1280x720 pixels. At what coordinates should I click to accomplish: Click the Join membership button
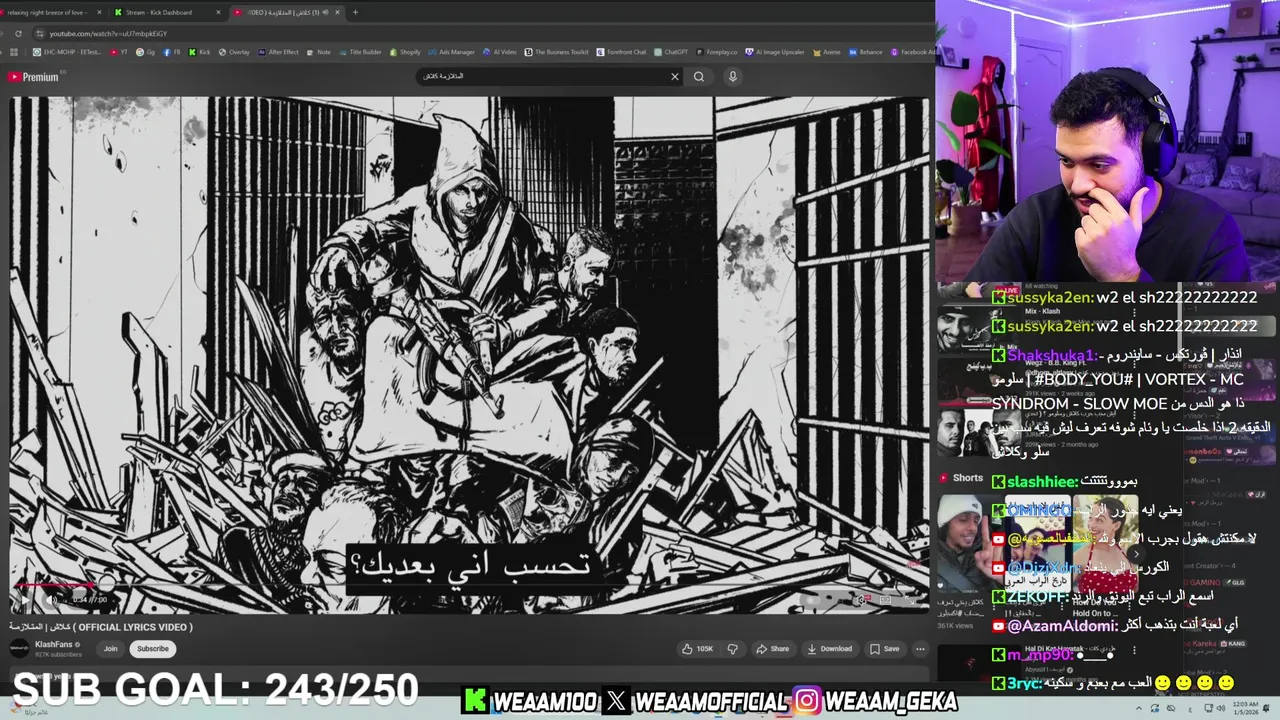click(x=110, y=648)
